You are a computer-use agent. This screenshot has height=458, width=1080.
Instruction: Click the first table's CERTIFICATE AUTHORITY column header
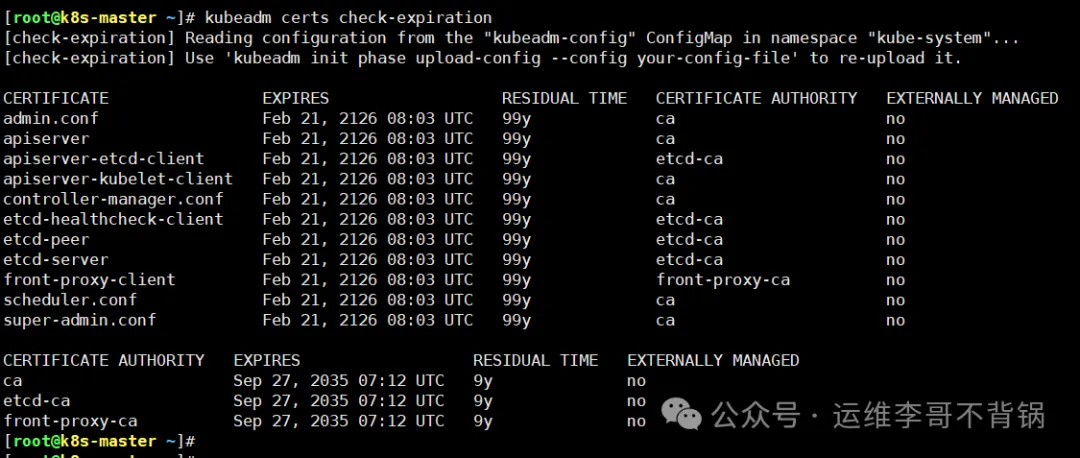[756, 98]
